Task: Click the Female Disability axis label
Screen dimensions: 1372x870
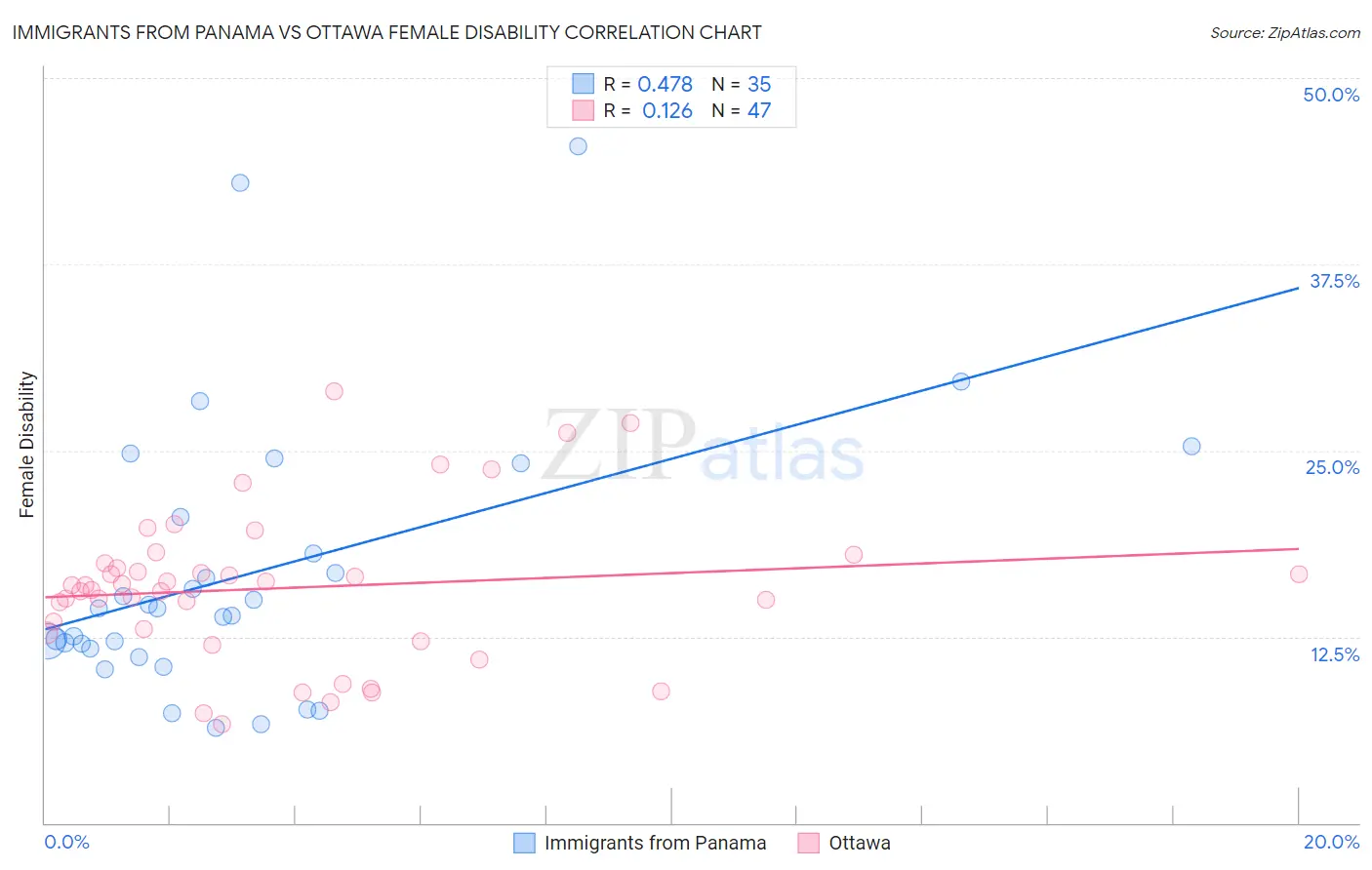Action: pos(27,444)
